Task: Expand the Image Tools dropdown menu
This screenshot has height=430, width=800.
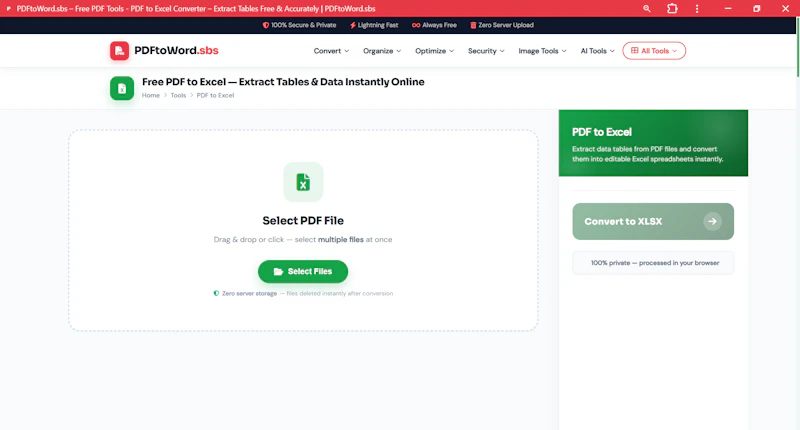Action: [x=542, y=51]
